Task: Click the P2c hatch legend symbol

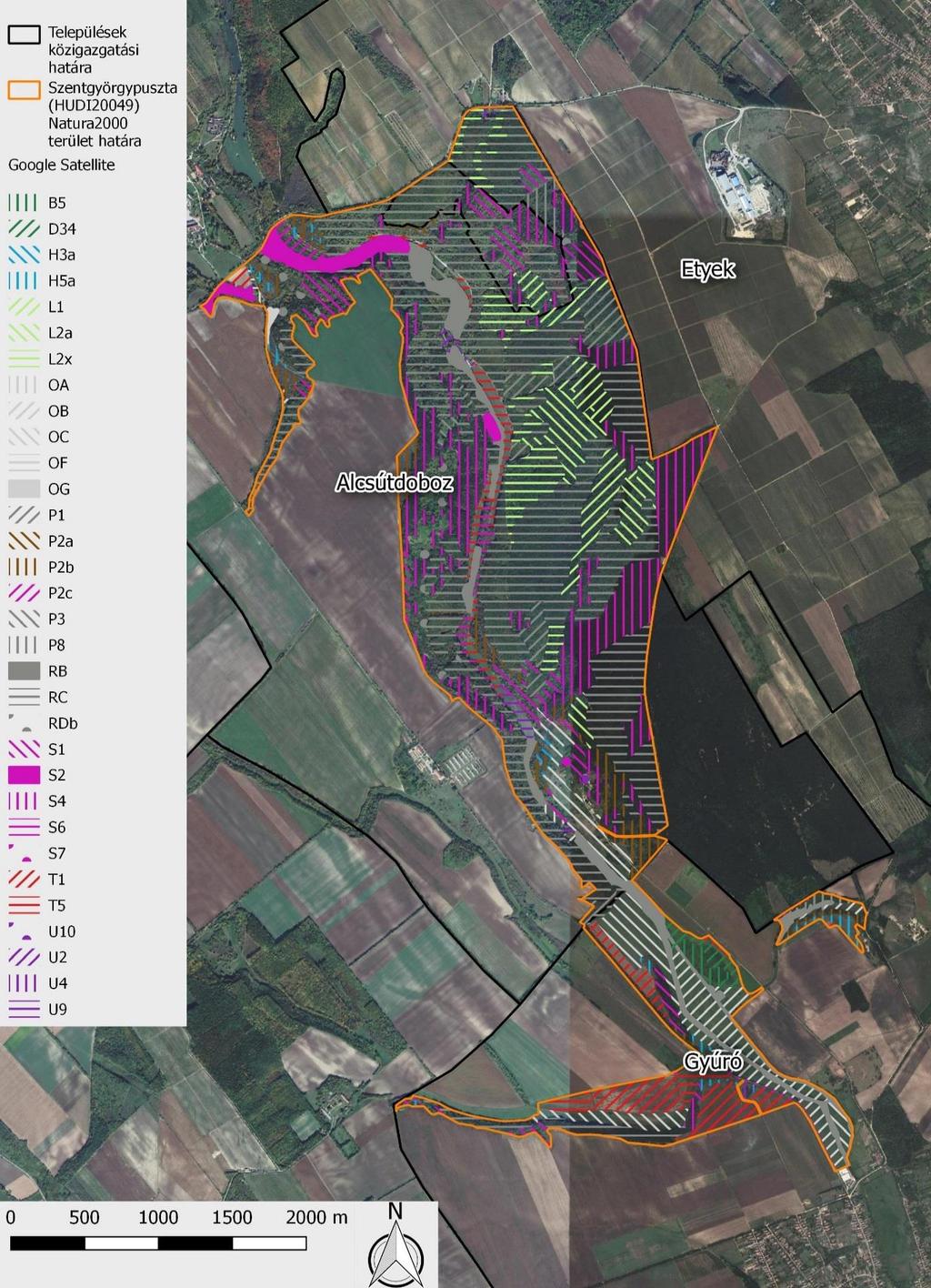Action: [24, 593]
